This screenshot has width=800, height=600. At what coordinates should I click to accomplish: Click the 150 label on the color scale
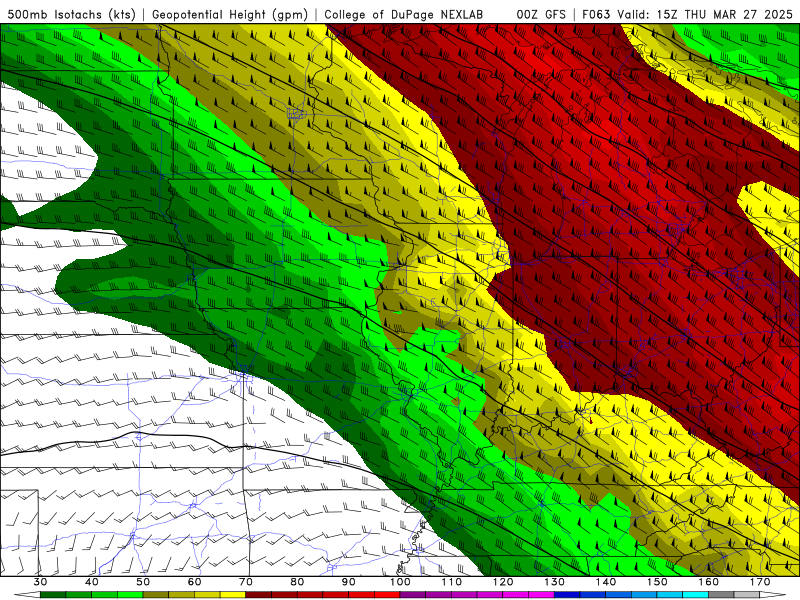pos(658,582)
